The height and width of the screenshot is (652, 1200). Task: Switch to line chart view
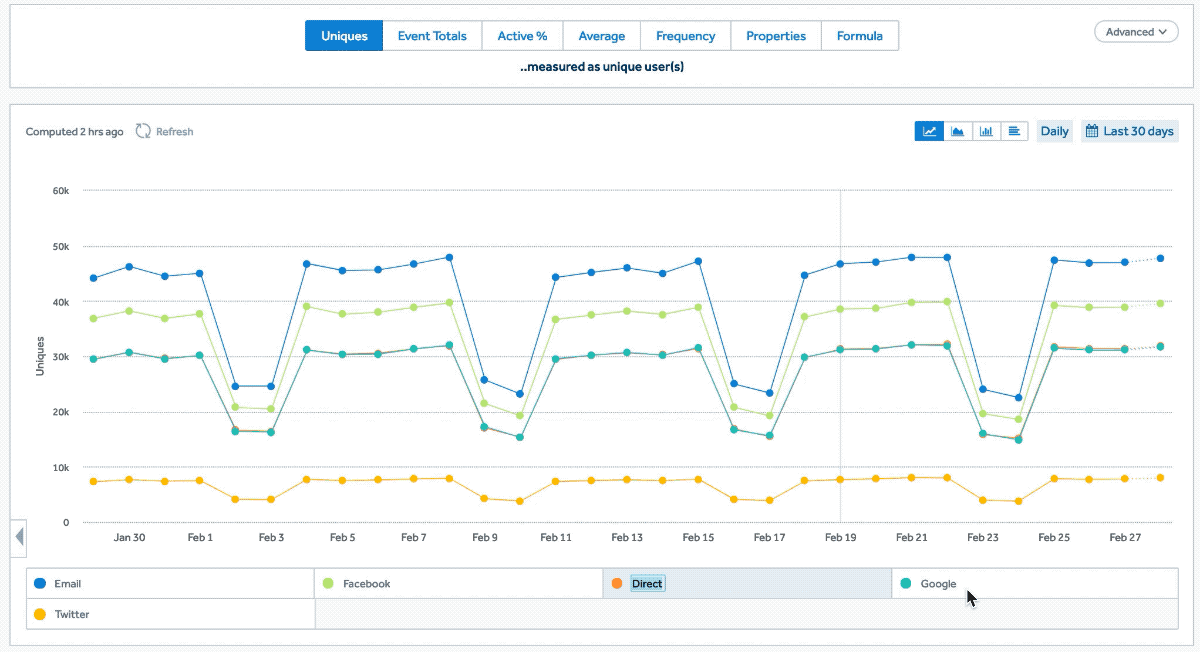point(929,131)
